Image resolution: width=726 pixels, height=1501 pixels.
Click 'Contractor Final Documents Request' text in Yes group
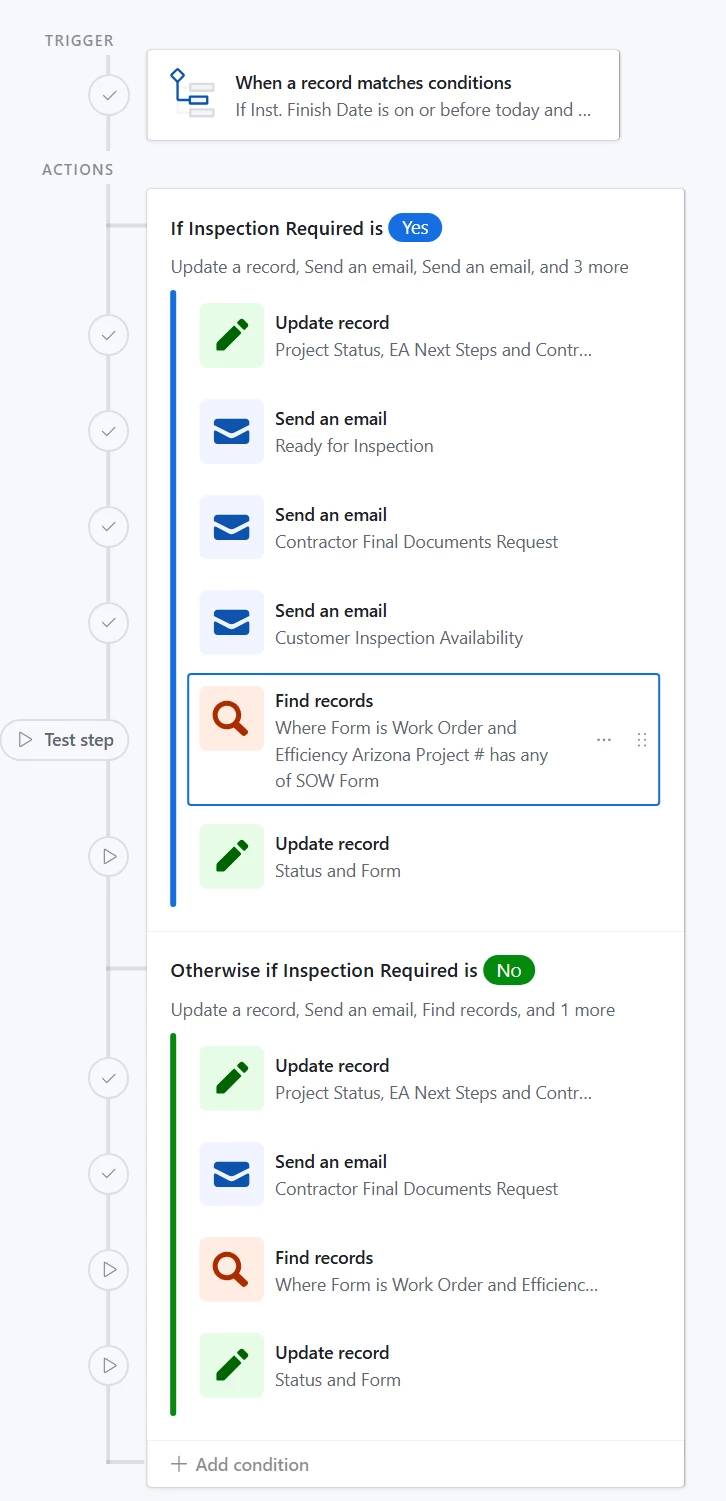(x=417, y=542)
